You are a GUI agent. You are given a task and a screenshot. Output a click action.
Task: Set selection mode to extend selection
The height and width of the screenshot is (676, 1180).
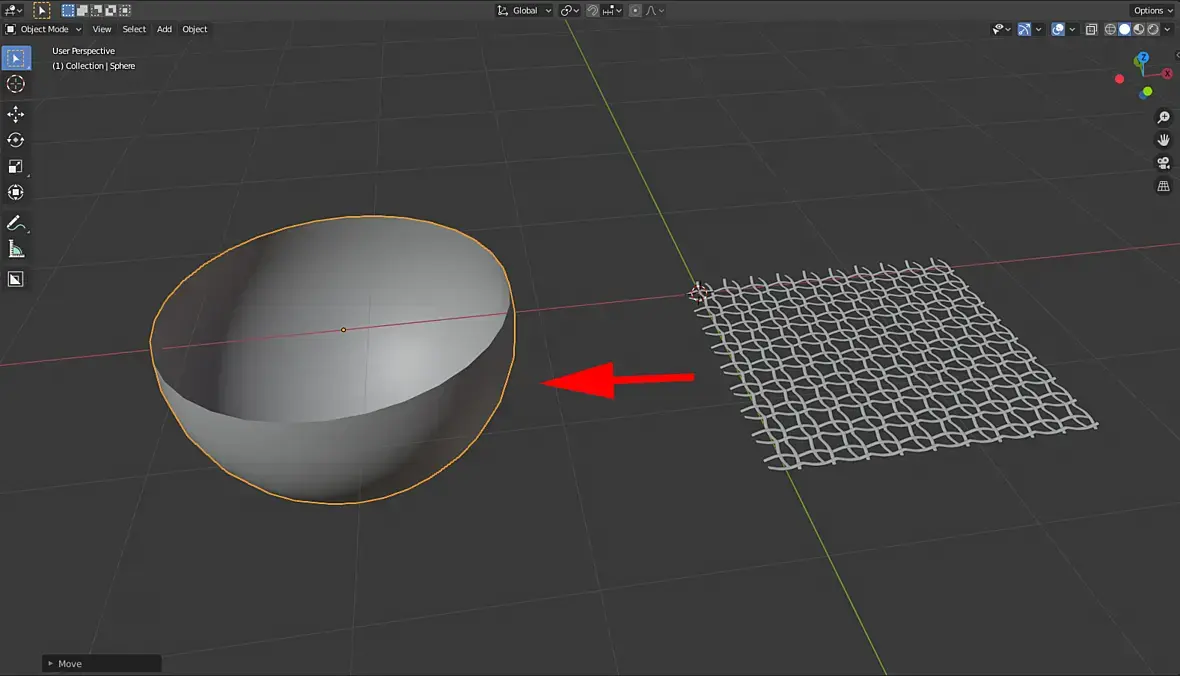pos(82,11)
